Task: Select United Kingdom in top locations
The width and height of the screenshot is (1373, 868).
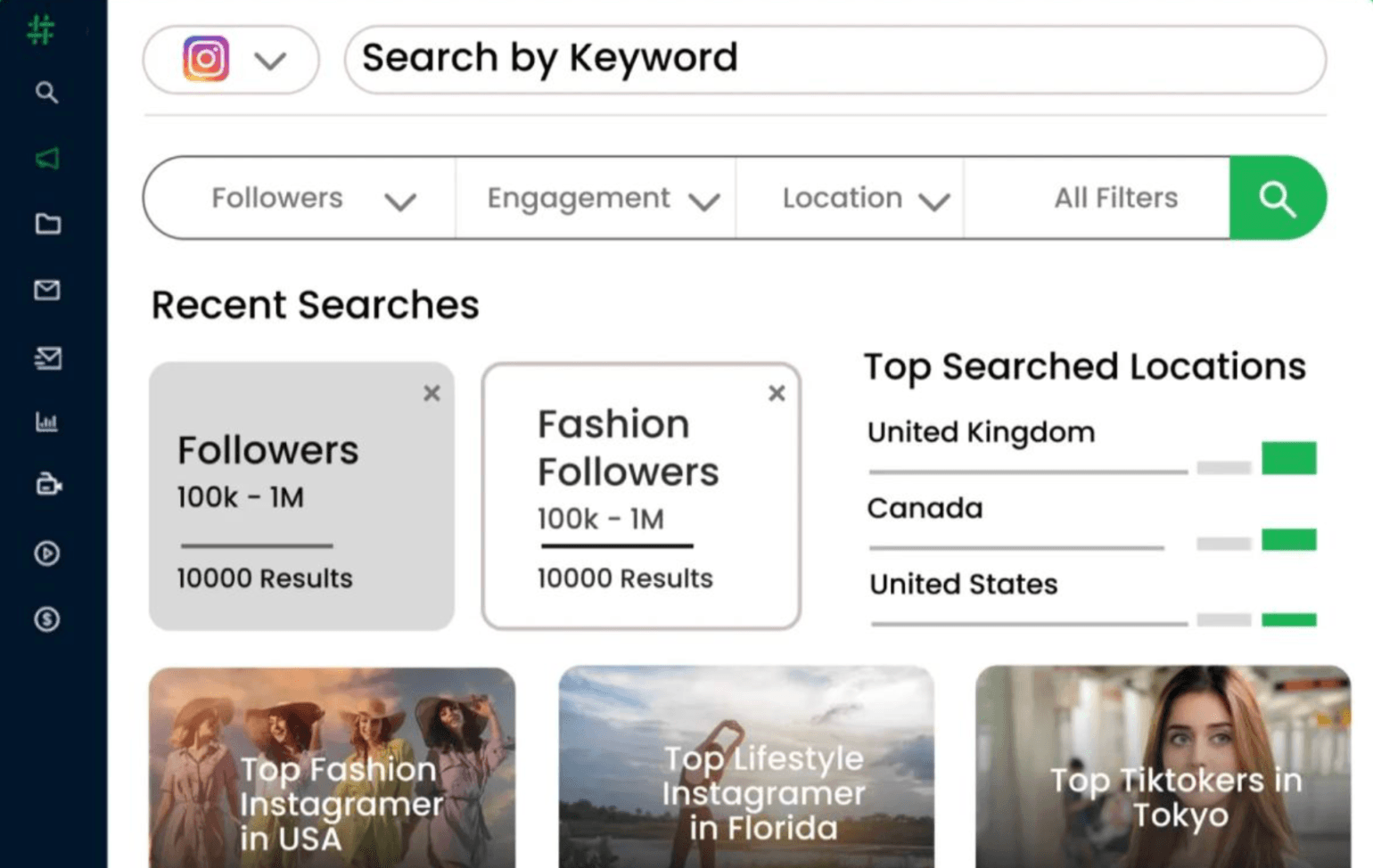Action: pyautogui.click(x=981, y=432)
